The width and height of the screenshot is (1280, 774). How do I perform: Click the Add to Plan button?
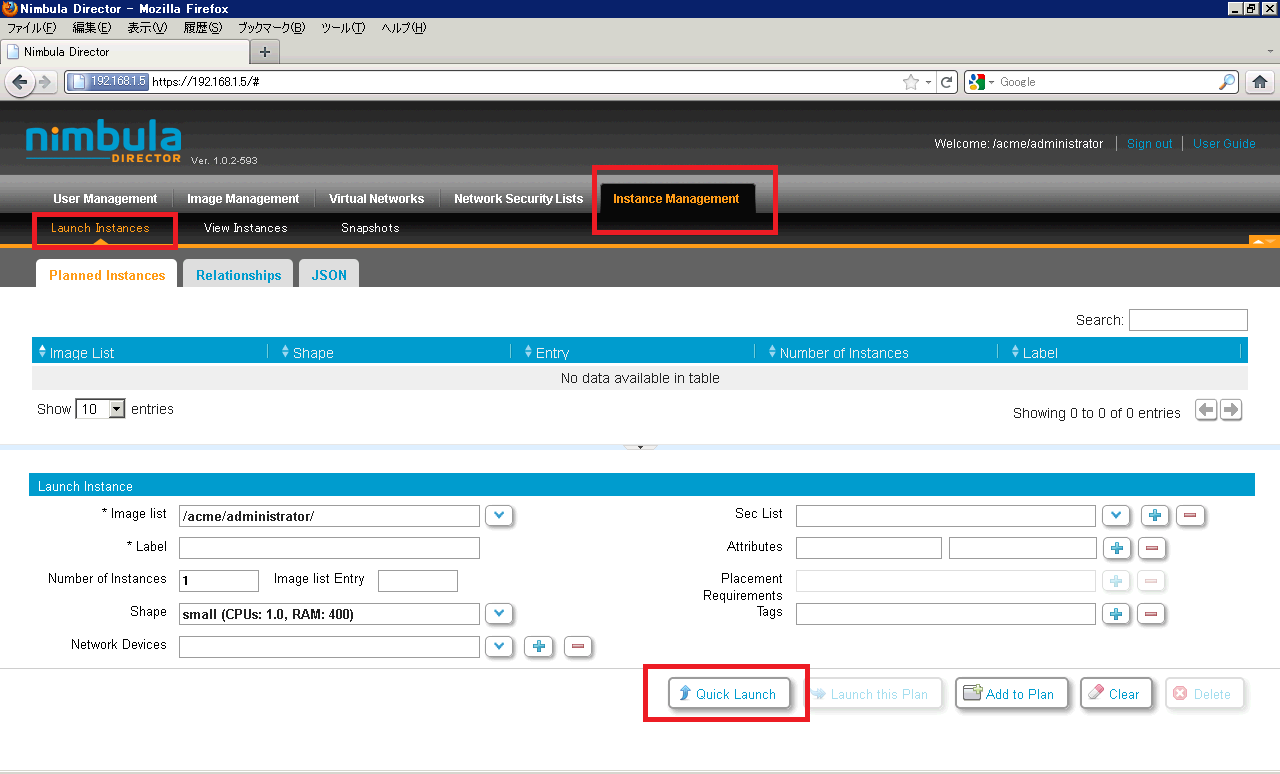(1011, 694)
